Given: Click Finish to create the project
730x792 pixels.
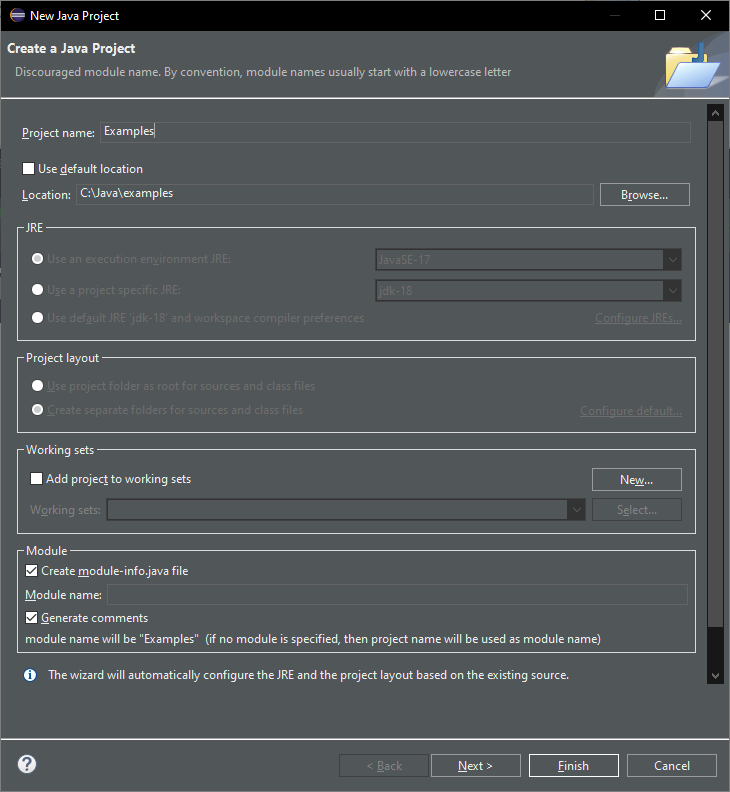Looking at the screenshot, I should point(573,766).
